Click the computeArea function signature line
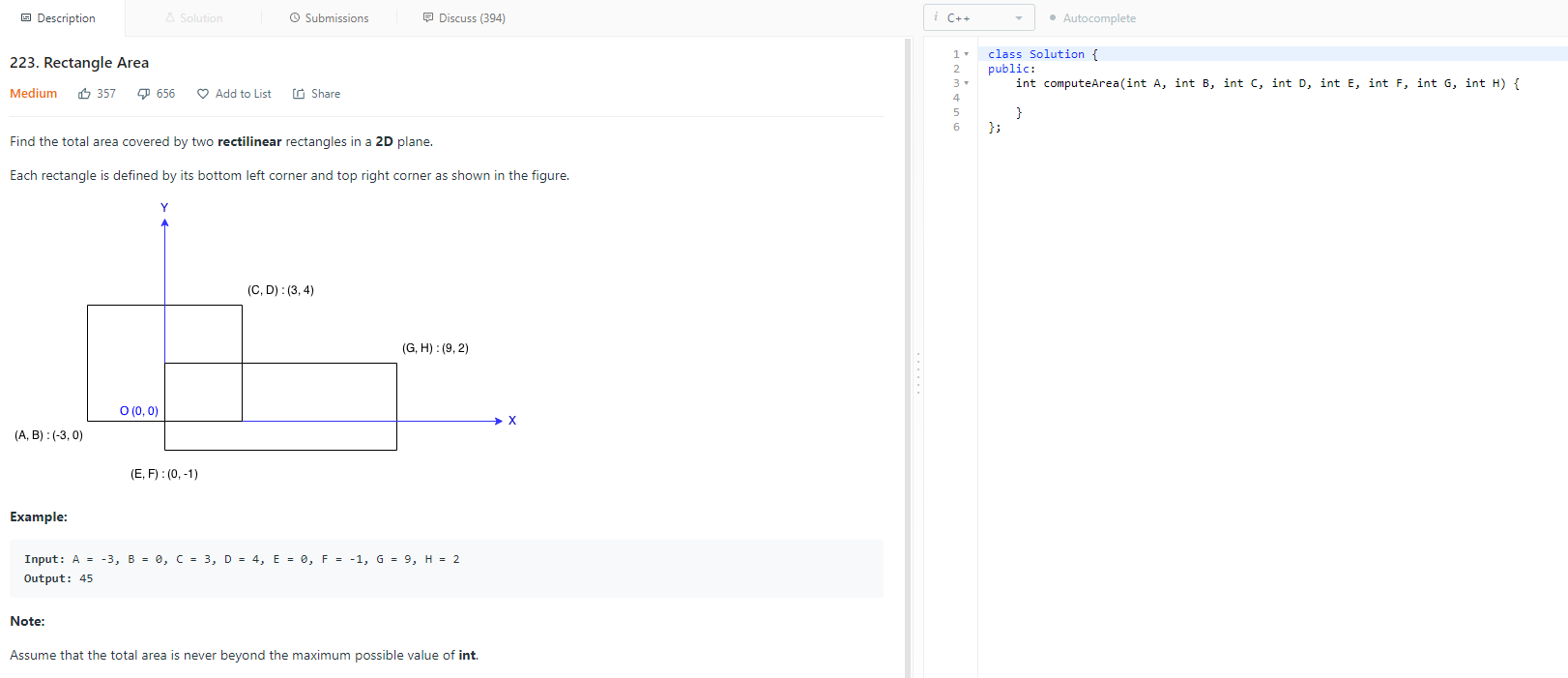The width and height of the screenshot is (1568, 678). [x=1267, y=83]
